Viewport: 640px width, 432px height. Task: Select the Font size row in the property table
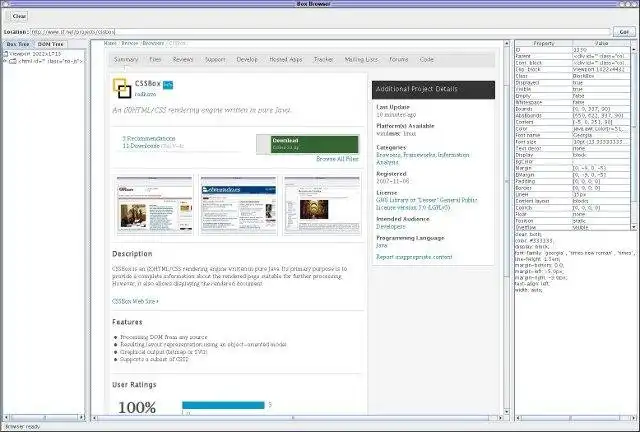click(573, 142)
